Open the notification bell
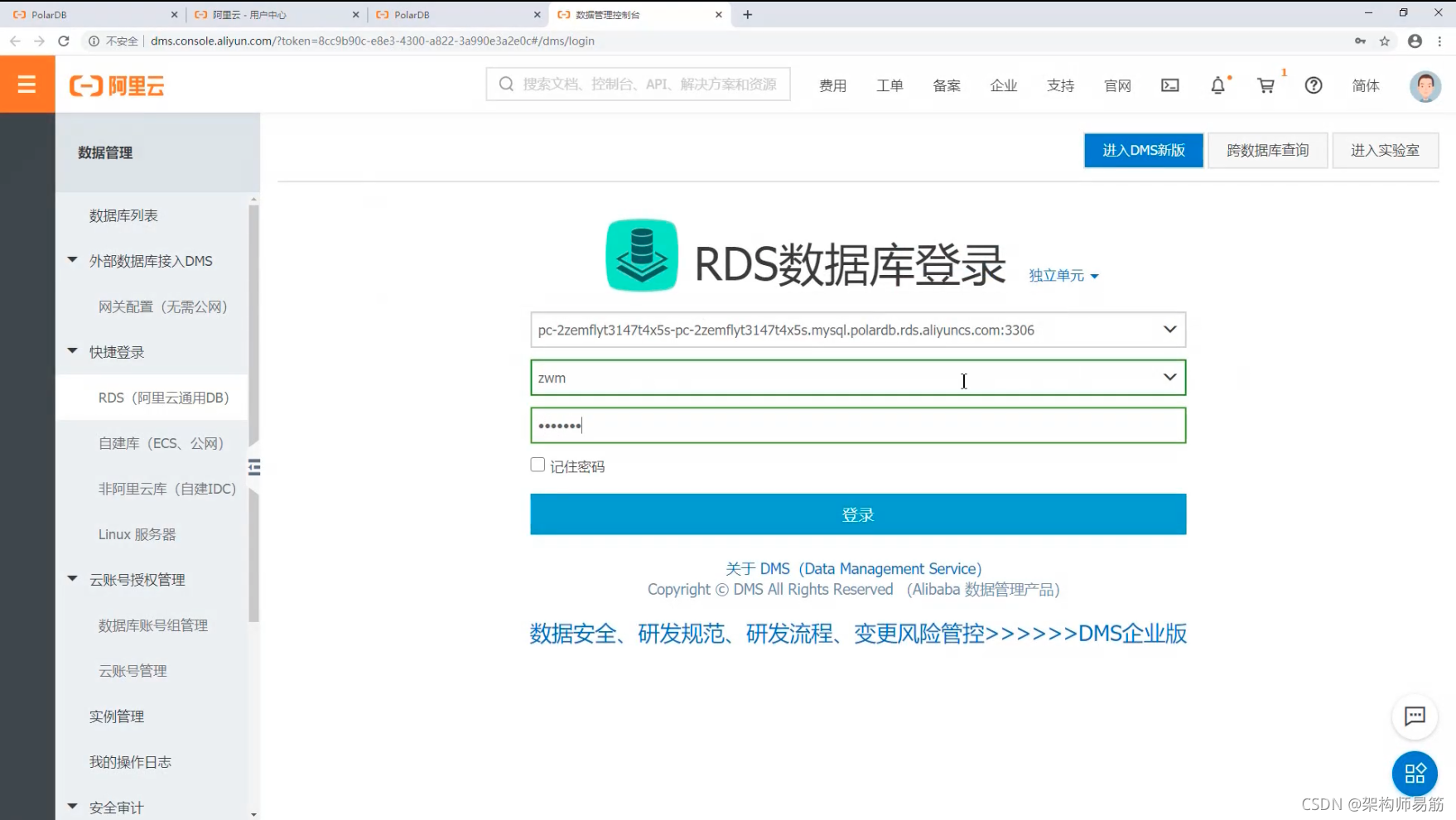The width and height of the screenshot is (1456, 820). point(1217,85)
